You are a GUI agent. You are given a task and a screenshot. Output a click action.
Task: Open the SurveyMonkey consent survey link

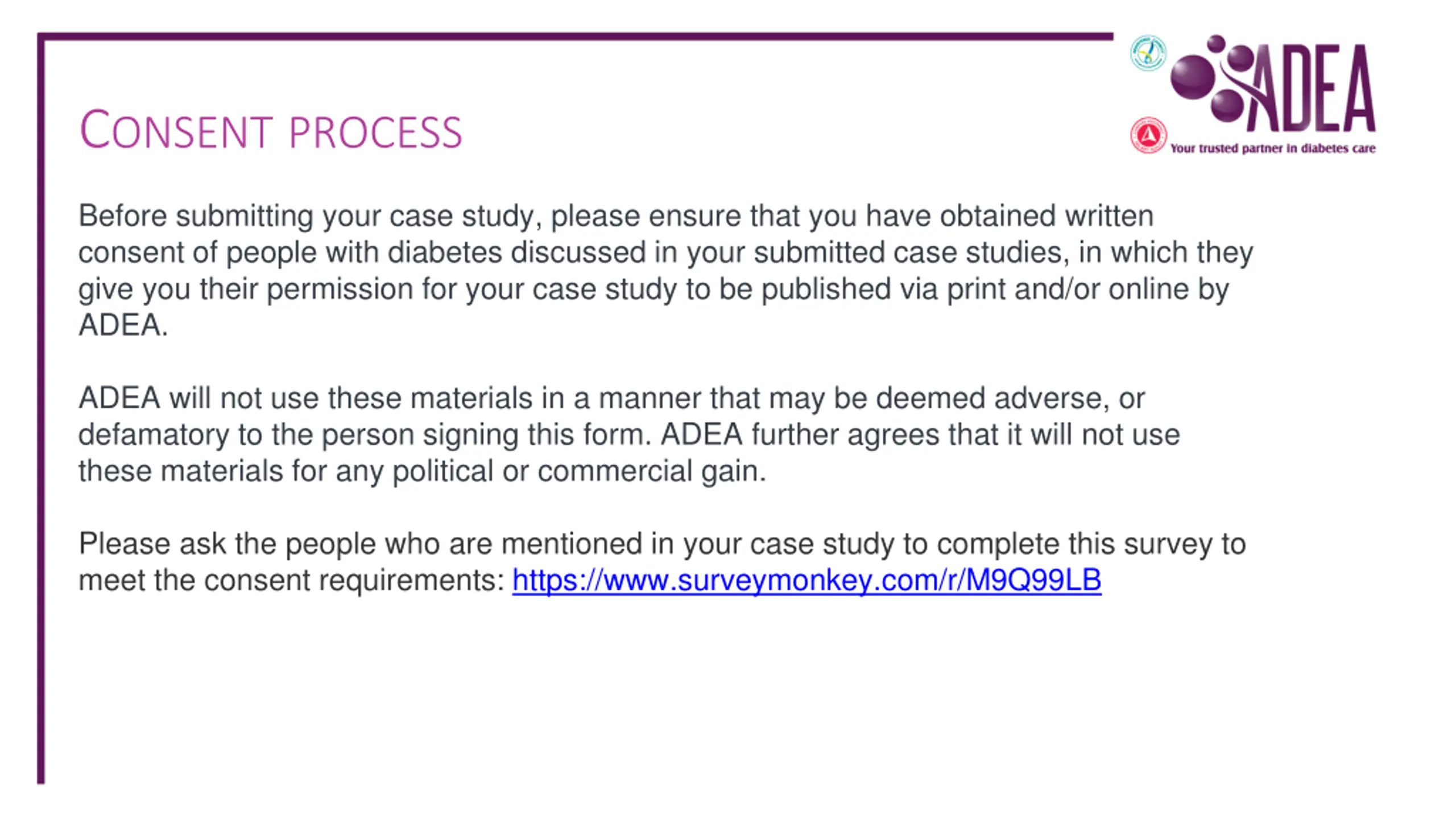click(806, 581)
